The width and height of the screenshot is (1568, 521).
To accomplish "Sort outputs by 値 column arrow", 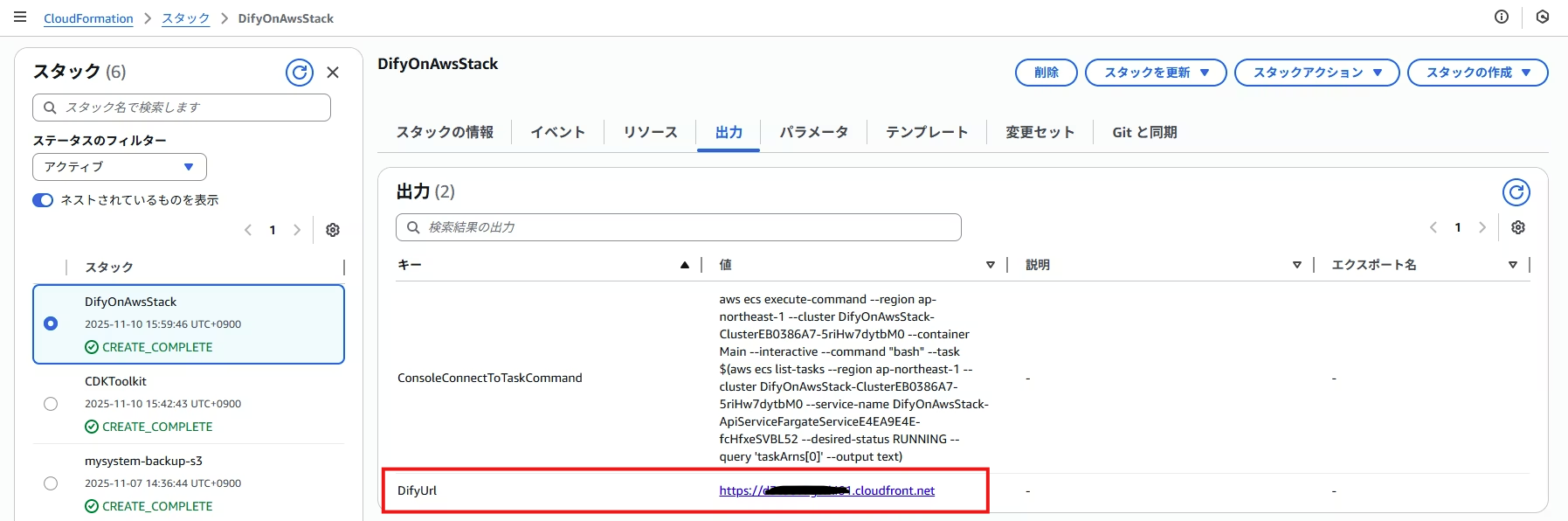I will (991, 265).
